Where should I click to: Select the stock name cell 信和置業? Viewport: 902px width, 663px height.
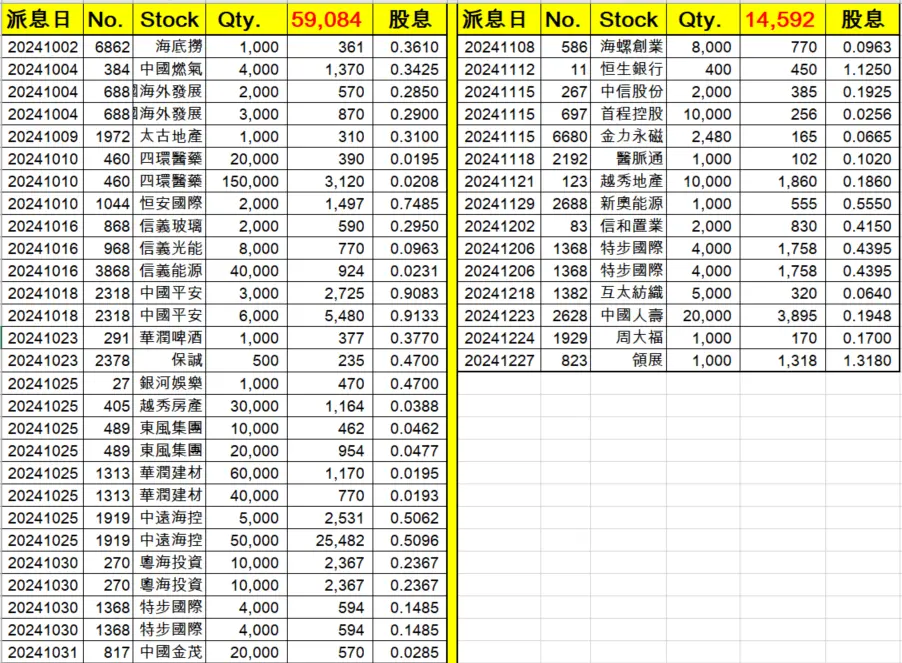pyautogui.click(x=628, y=226)
